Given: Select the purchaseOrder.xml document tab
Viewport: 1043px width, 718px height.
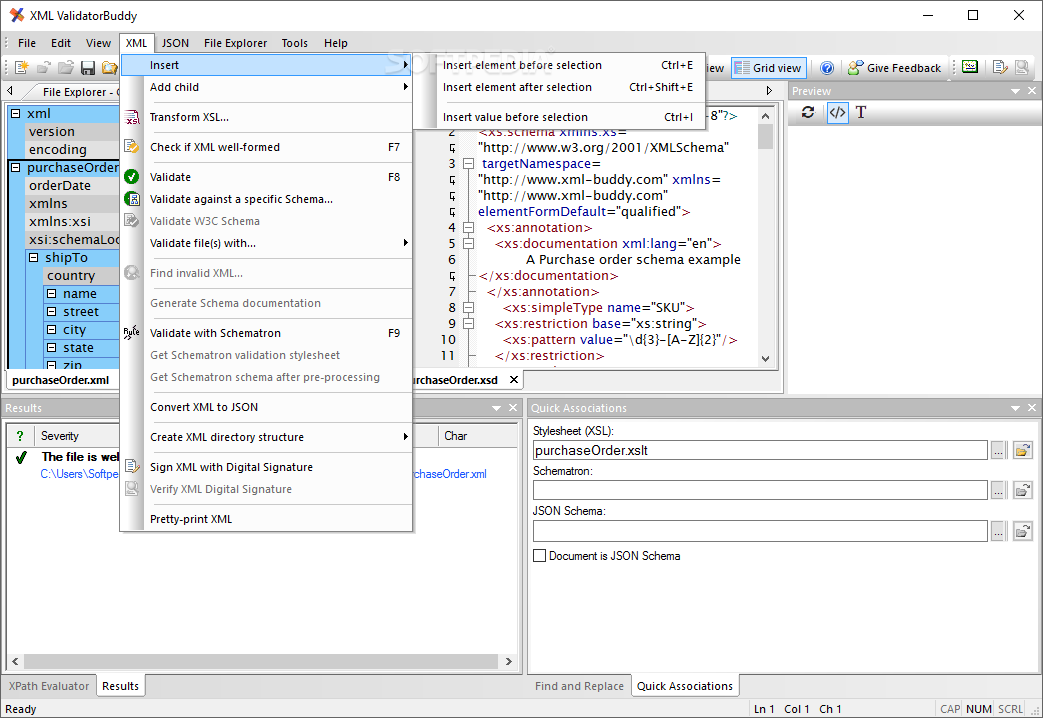Looking at the screenshot, I should (x=61, y=380).
